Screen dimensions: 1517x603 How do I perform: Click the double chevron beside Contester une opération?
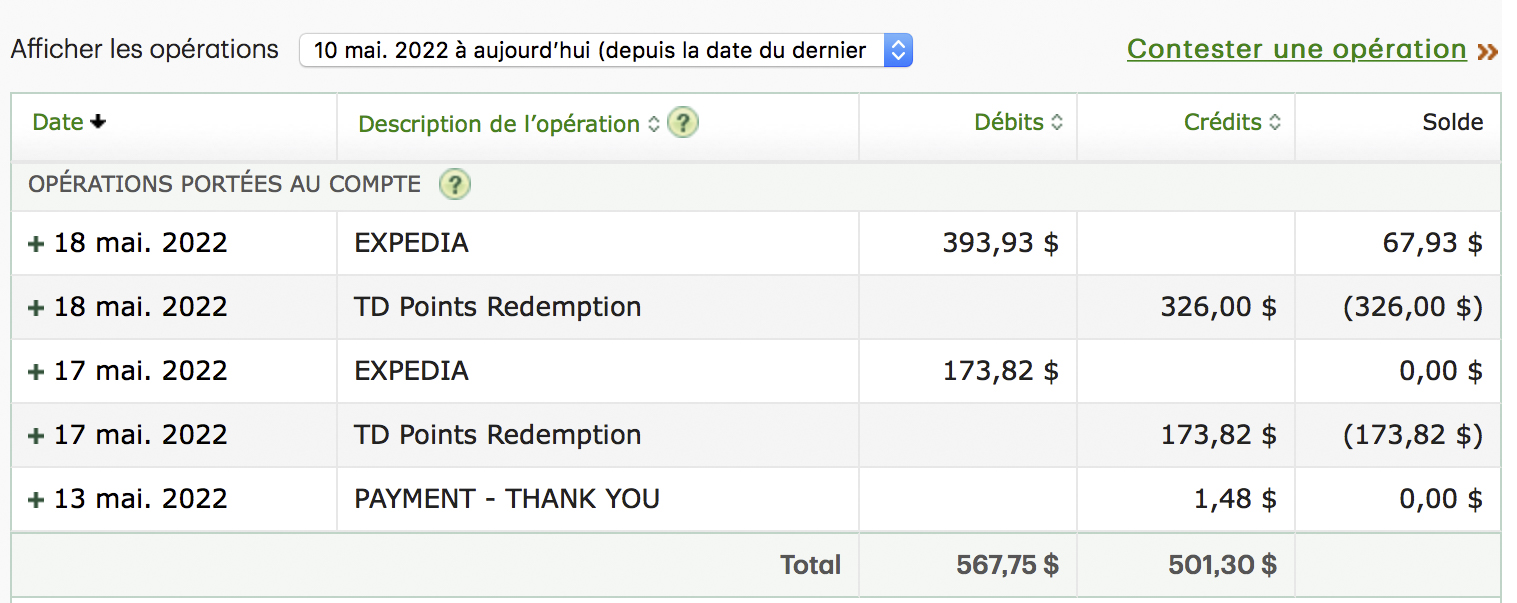[x=1487, y=51]
